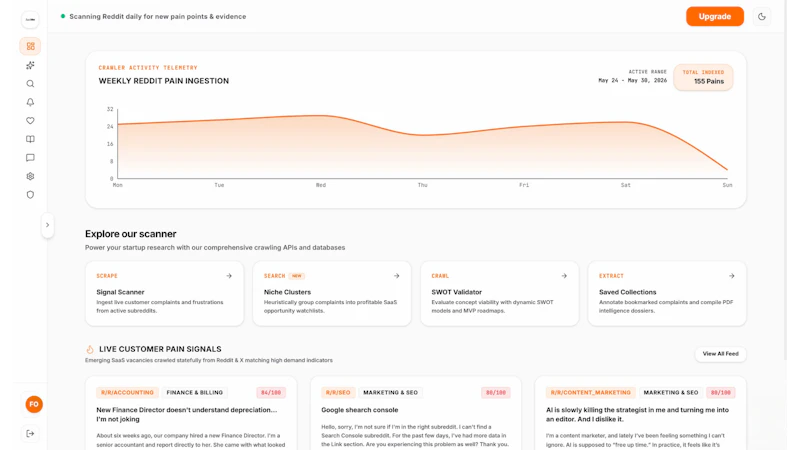Open the Niche Clusters card title
The height and width of the screenshot is (450, 800).
tap(287, 292)
